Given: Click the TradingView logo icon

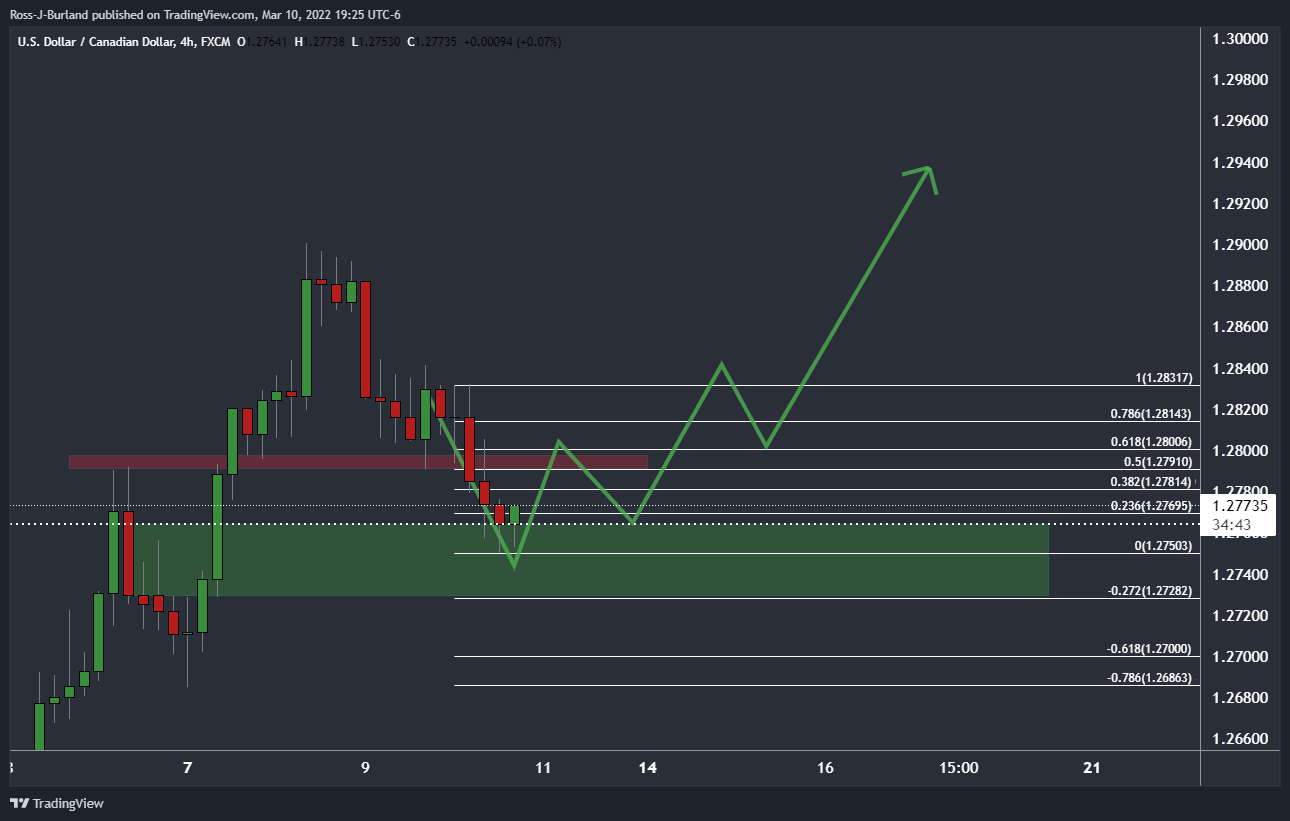Looking at the screenshot, I should 19,803.
